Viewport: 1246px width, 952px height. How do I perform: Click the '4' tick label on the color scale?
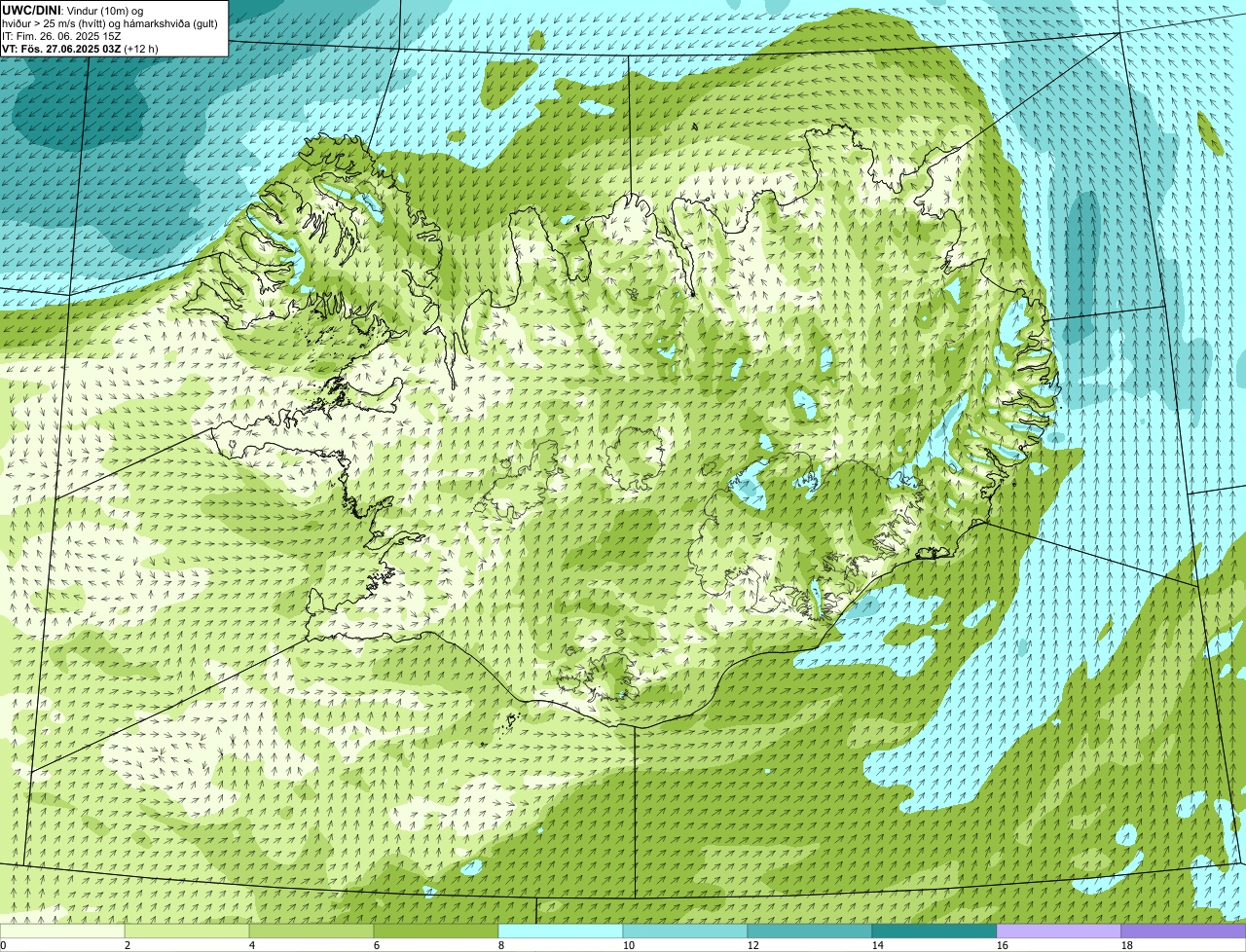tap(252, 945)
